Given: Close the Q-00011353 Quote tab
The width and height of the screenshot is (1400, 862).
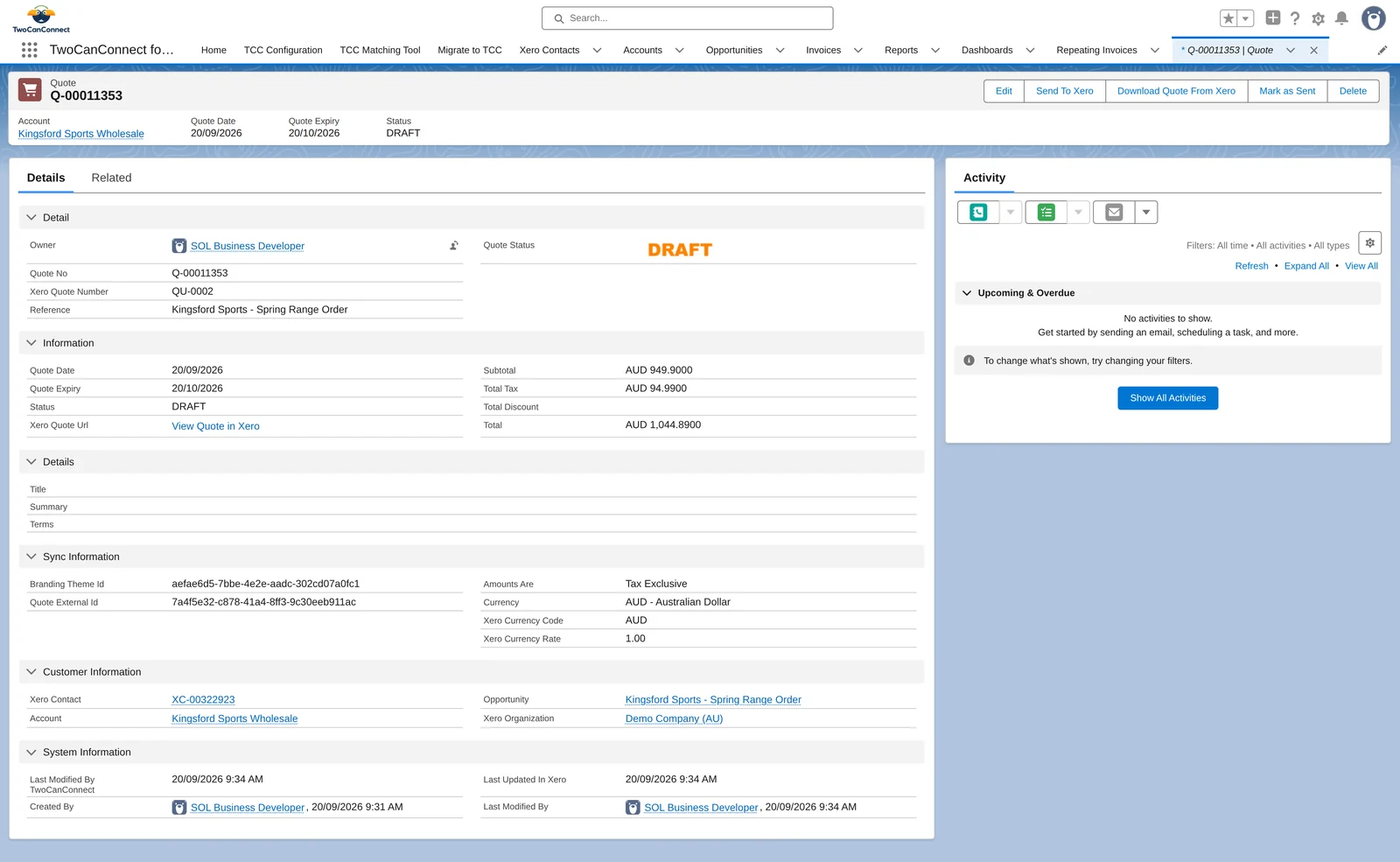Looking at the screenshot, I should 1313,51.
